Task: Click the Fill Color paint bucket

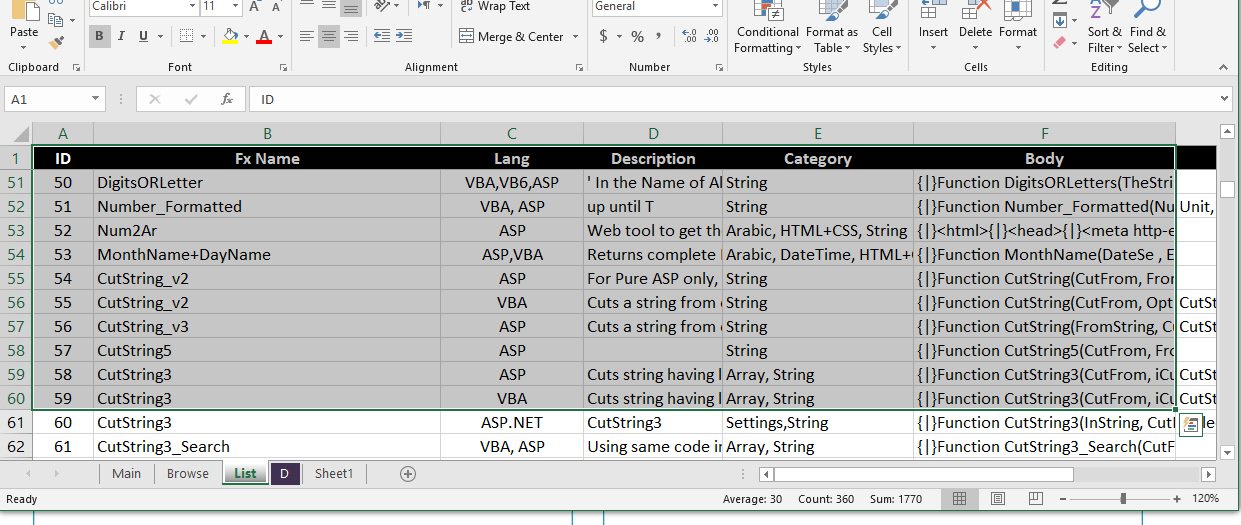Action: [x=231, y=37]
